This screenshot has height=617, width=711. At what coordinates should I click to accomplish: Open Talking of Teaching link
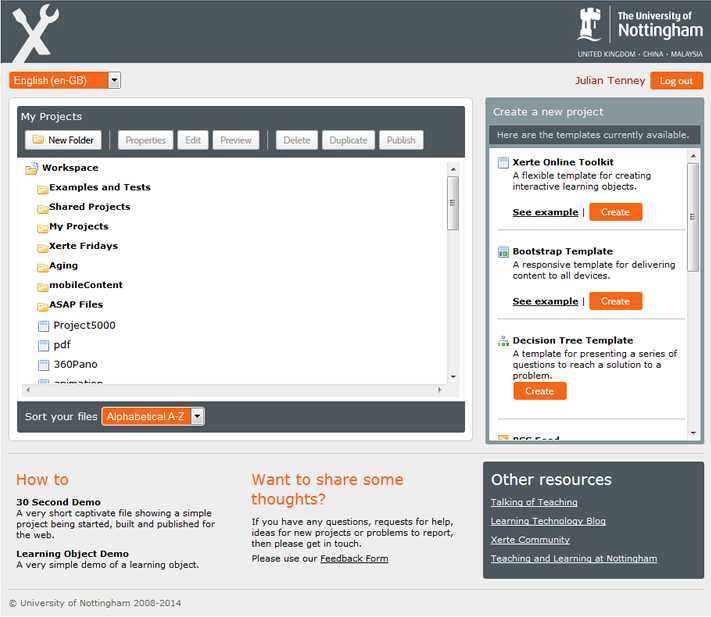click(x=534, y=502)
